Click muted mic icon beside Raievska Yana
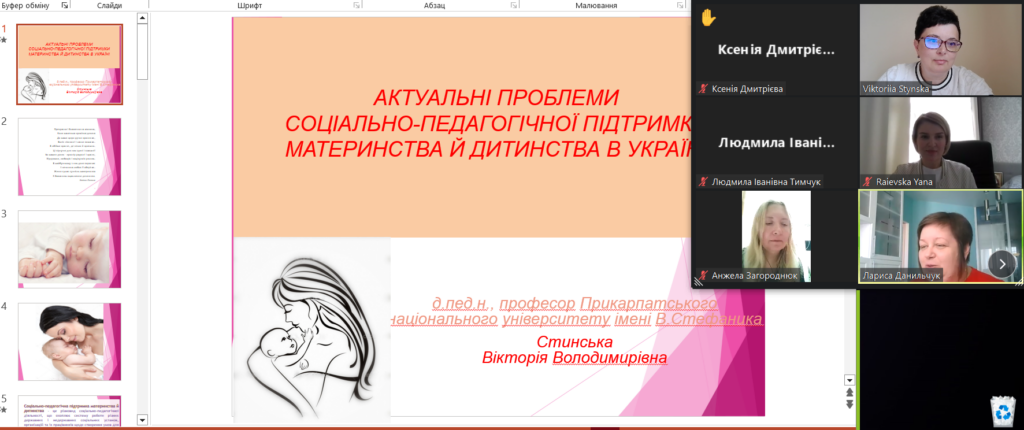This screenshot has width=1024, height=430. coord(867,181)
